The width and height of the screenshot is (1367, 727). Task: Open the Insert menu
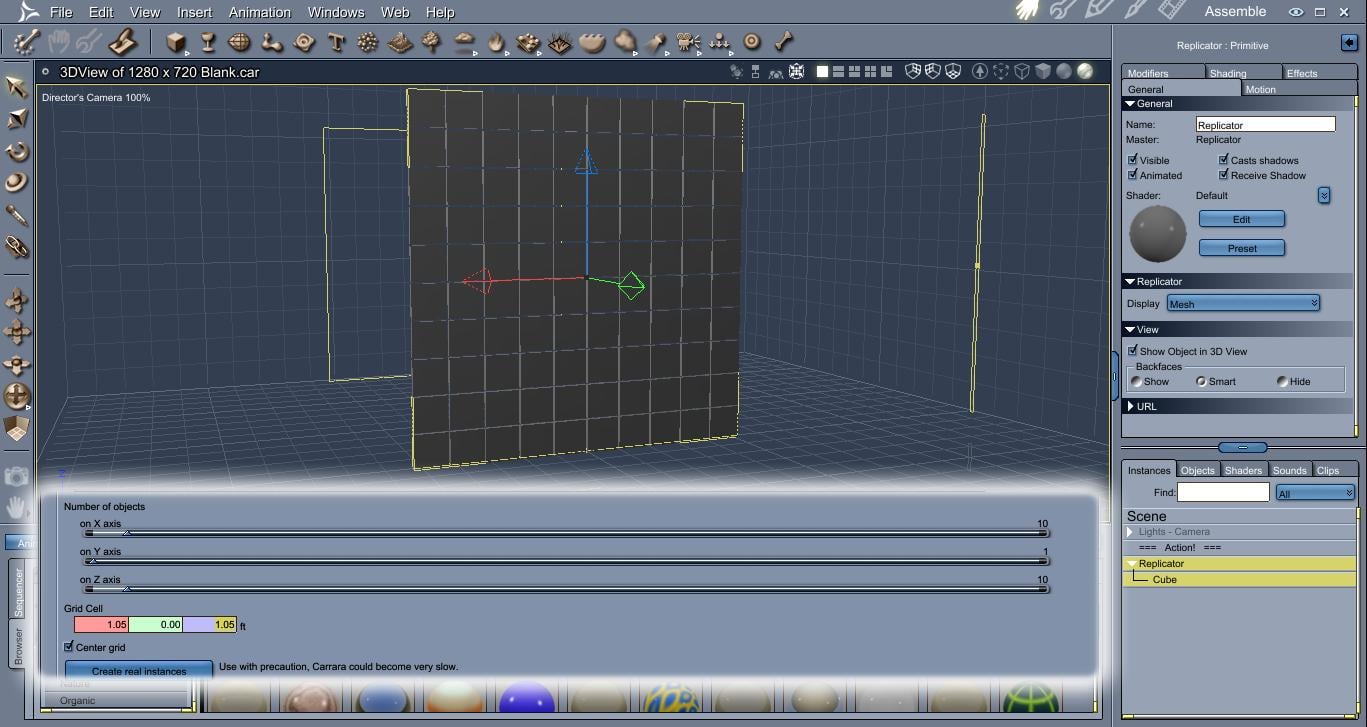(194, 12)
